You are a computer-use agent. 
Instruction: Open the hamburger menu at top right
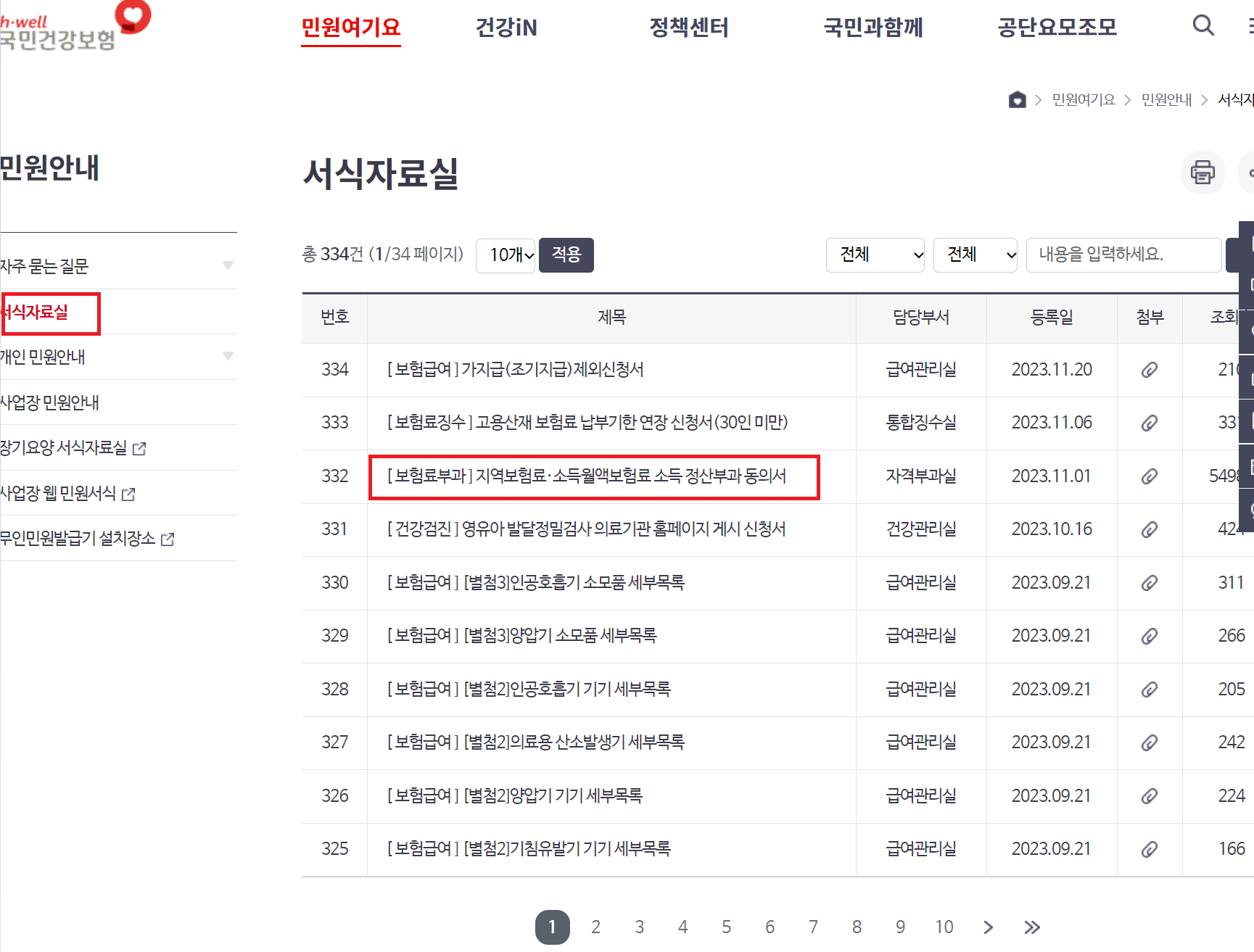pos(1251,25)
